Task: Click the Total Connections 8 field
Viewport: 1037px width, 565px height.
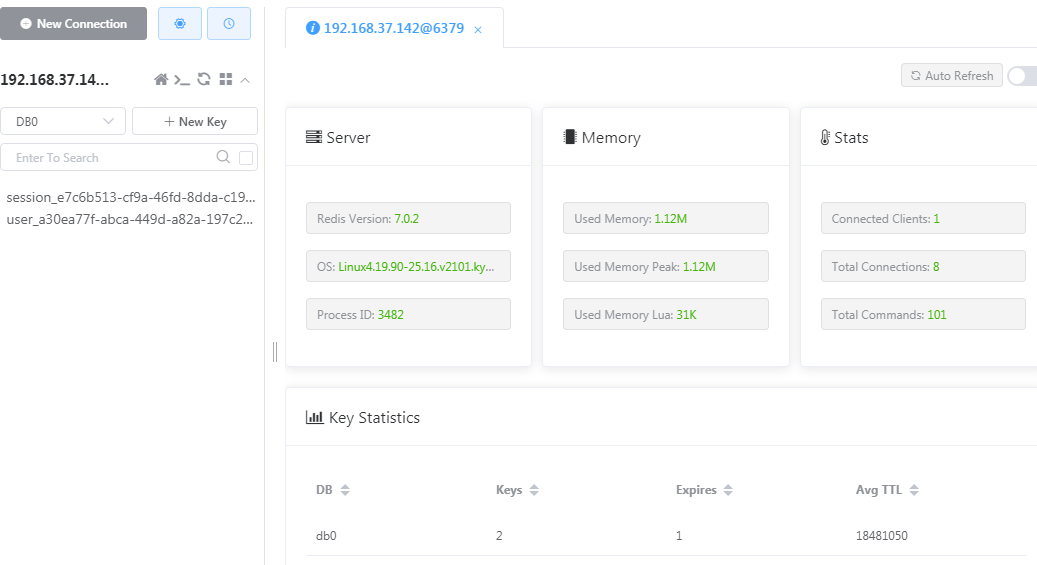Action: [x=923, y=266]
